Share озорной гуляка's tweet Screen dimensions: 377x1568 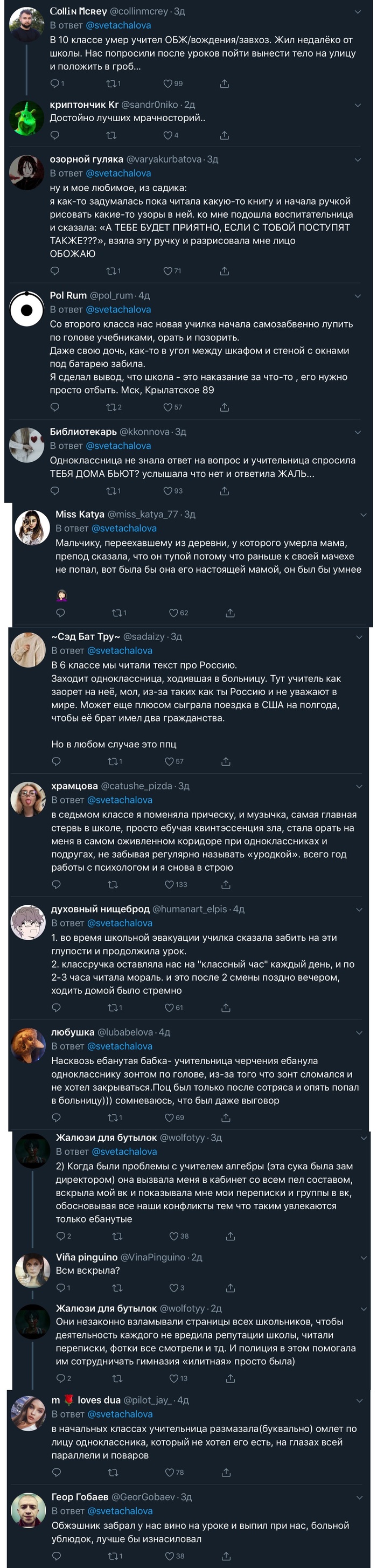225,271
